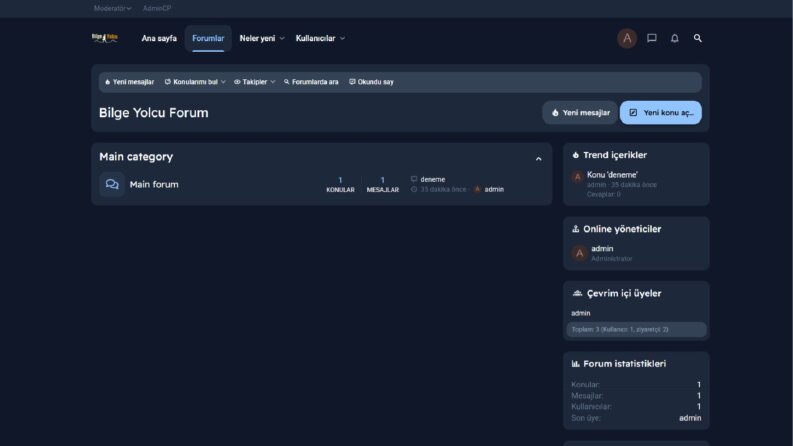Click the Yeni mesajlar button near title

coord(580,113)
